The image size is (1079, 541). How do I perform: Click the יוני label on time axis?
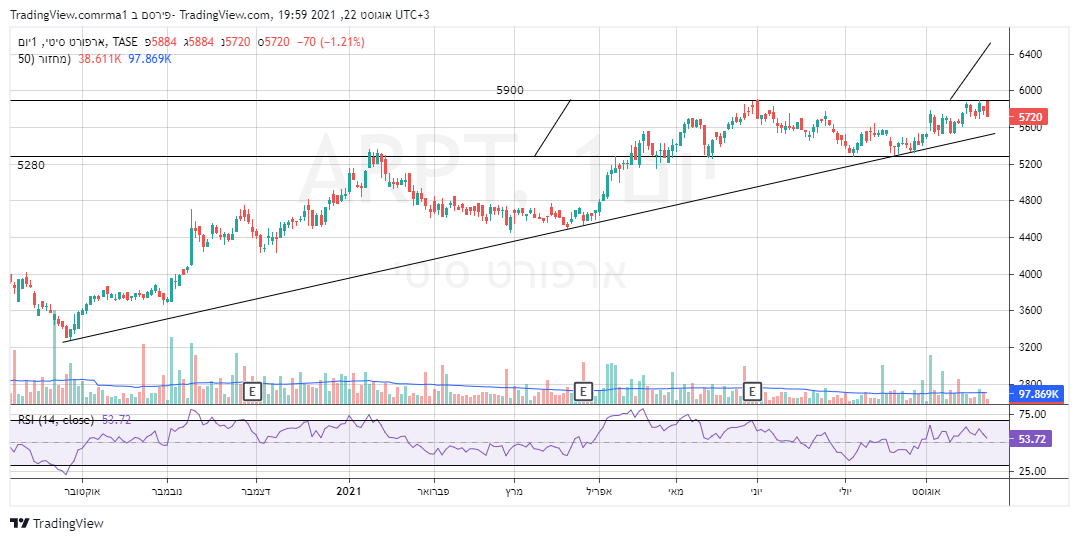pos(758,491)
